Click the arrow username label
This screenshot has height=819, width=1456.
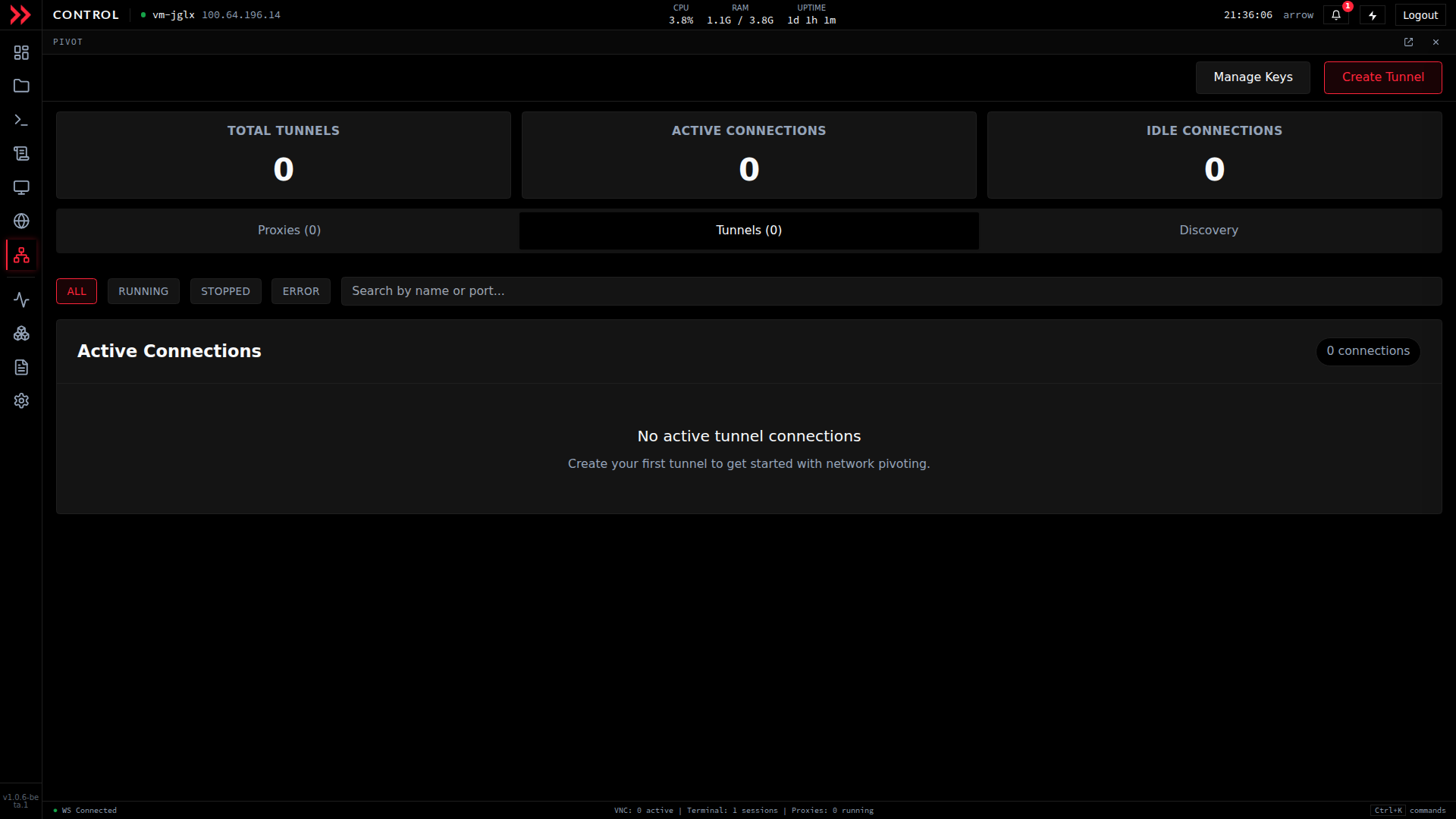1298,15
